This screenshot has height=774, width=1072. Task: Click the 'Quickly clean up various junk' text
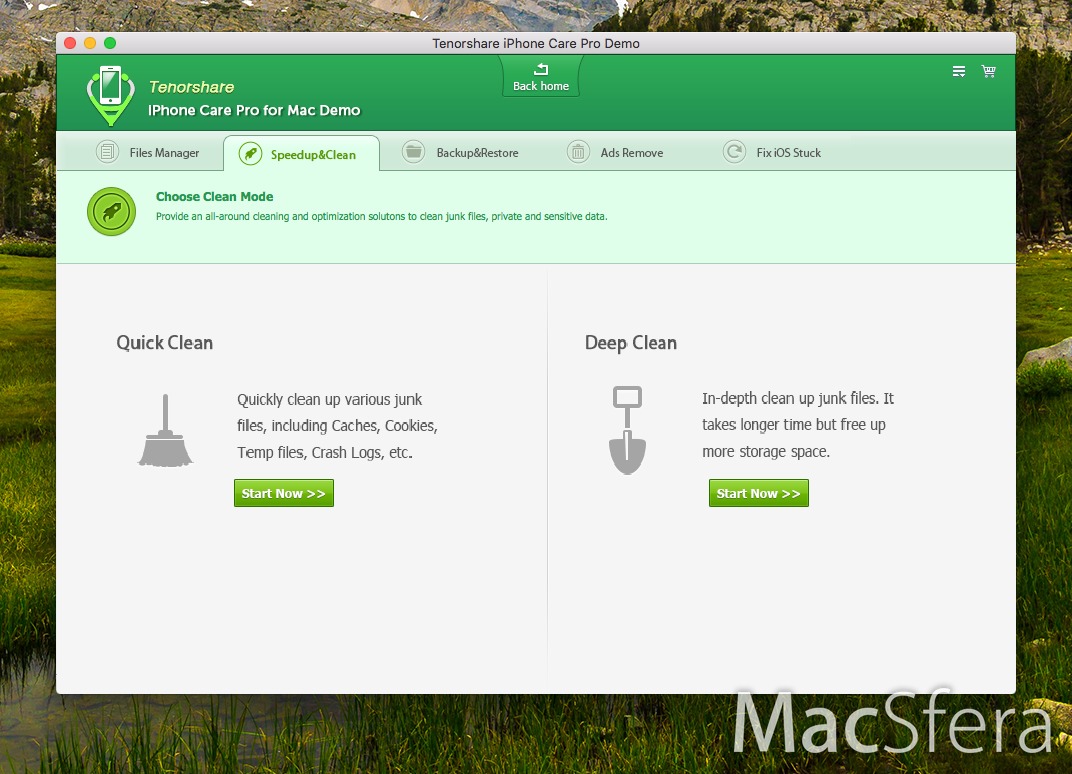click(337, 426)
